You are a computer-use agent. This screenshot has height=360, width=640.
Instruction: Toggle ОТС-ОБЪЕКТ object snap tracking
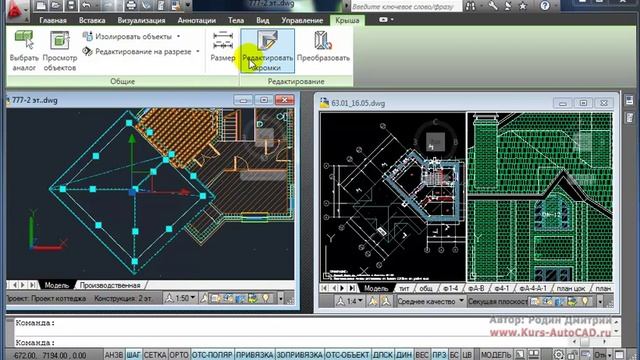click(x=347, y=355)
